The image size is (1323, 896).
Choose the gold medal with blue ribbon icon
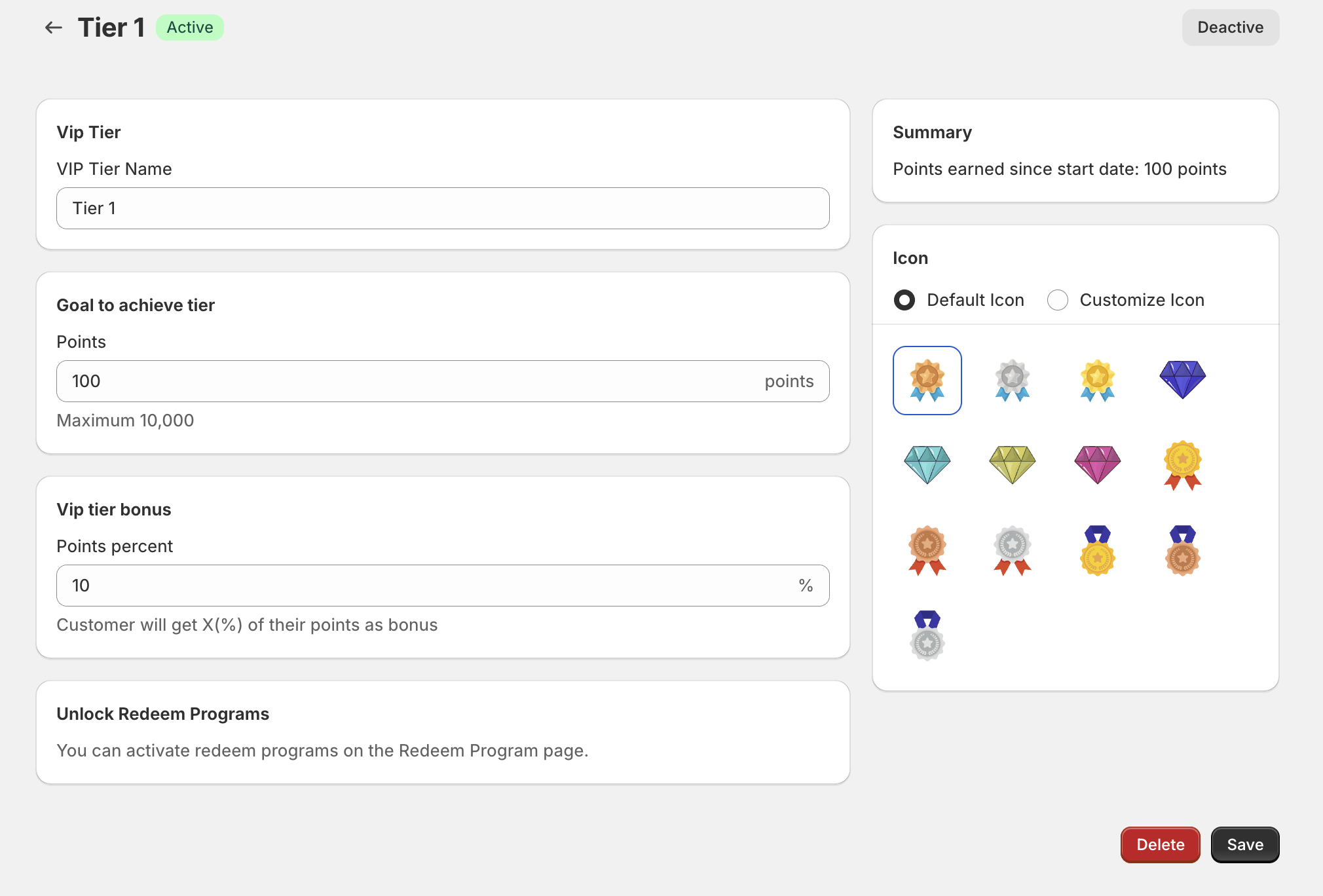pyautogui.click(x=1098, y=381)
